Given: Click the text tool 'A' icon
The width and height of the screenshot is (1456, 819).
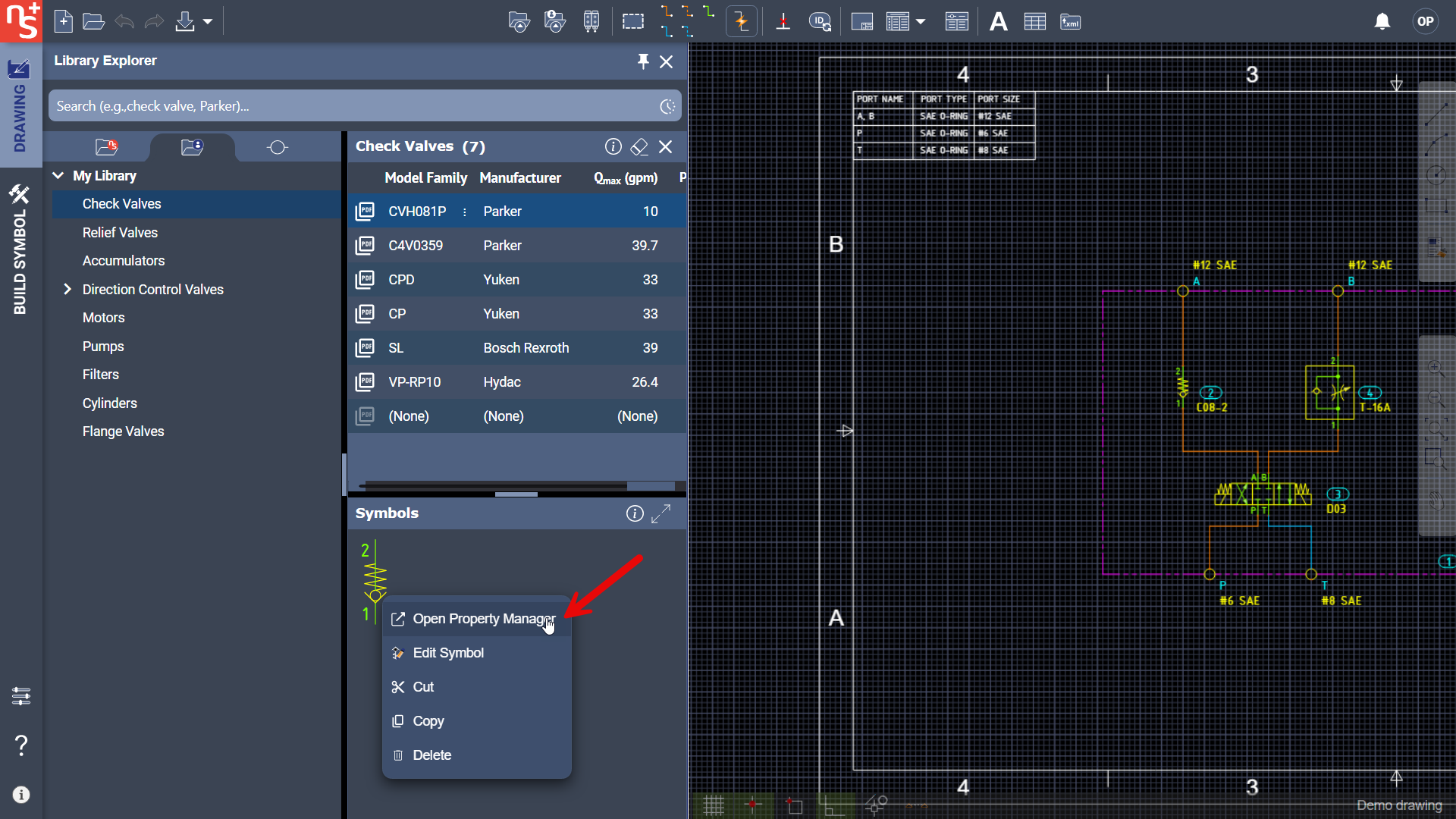Looking at the screenshot, I should 998,22.
